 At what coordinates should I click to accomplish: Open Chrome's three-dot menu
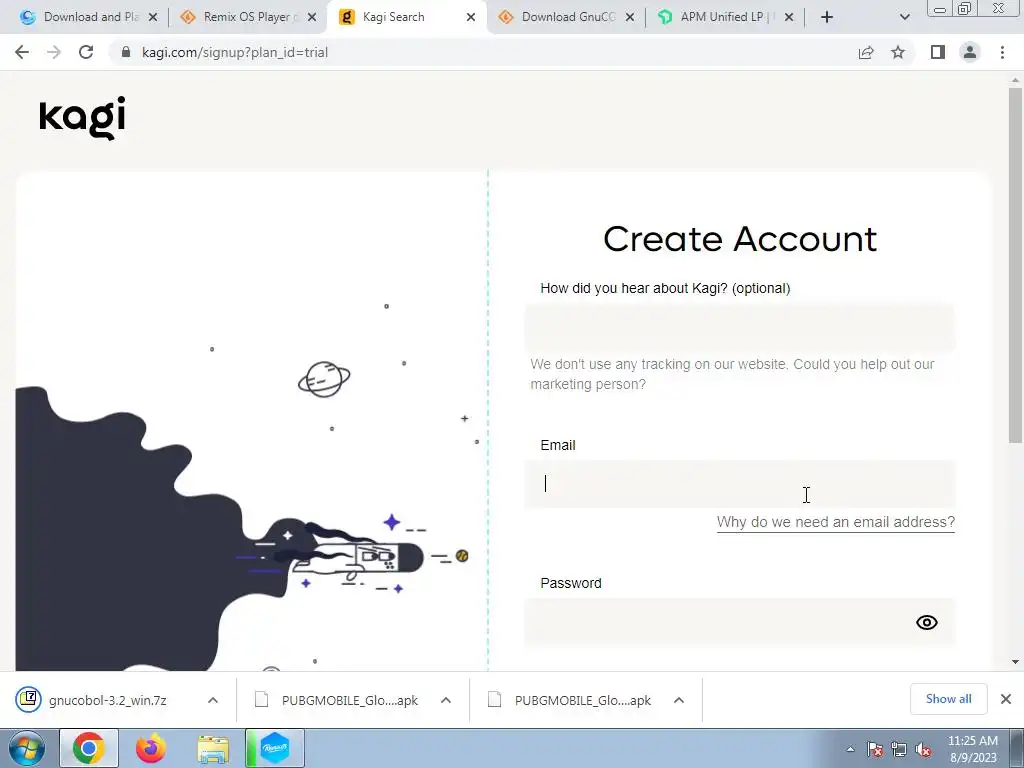(1002, 52)
